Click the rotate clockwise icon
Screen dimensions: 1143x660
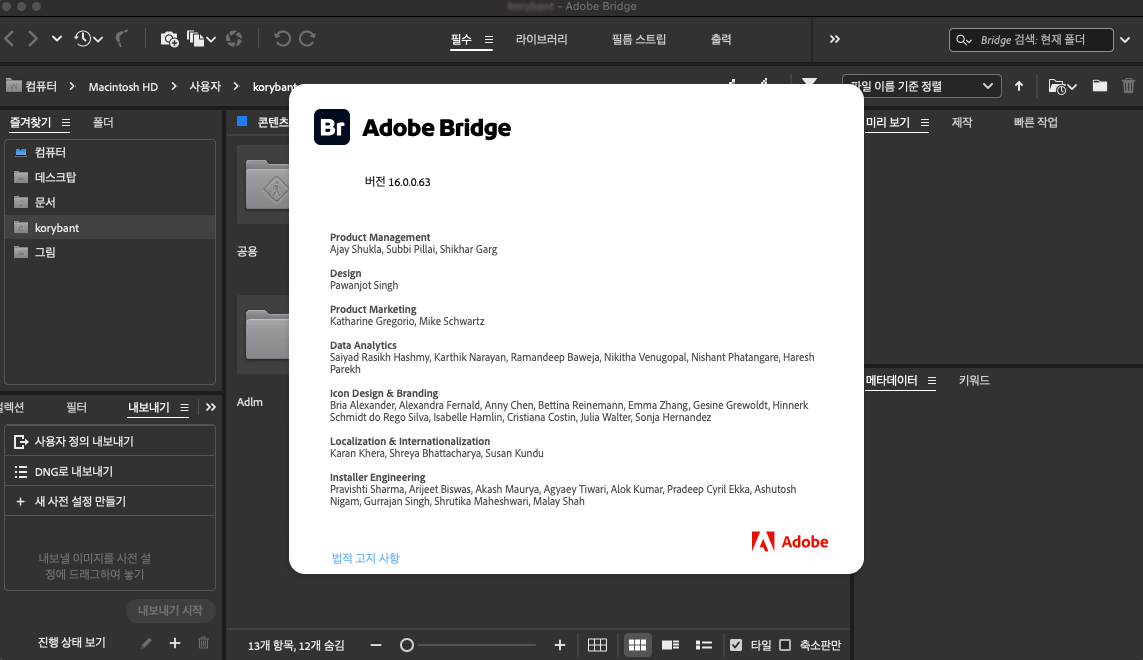tap(307, 39)
